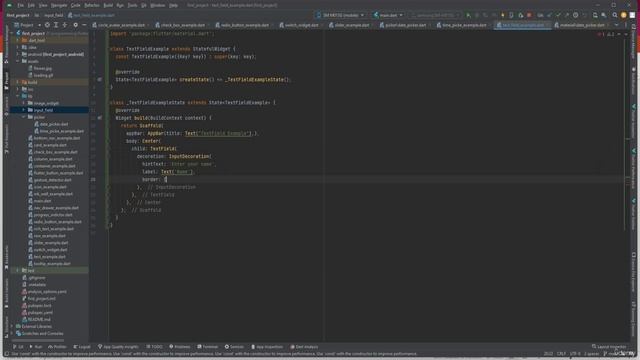Open the Dart Analysis tool window

tap(304, 347)
